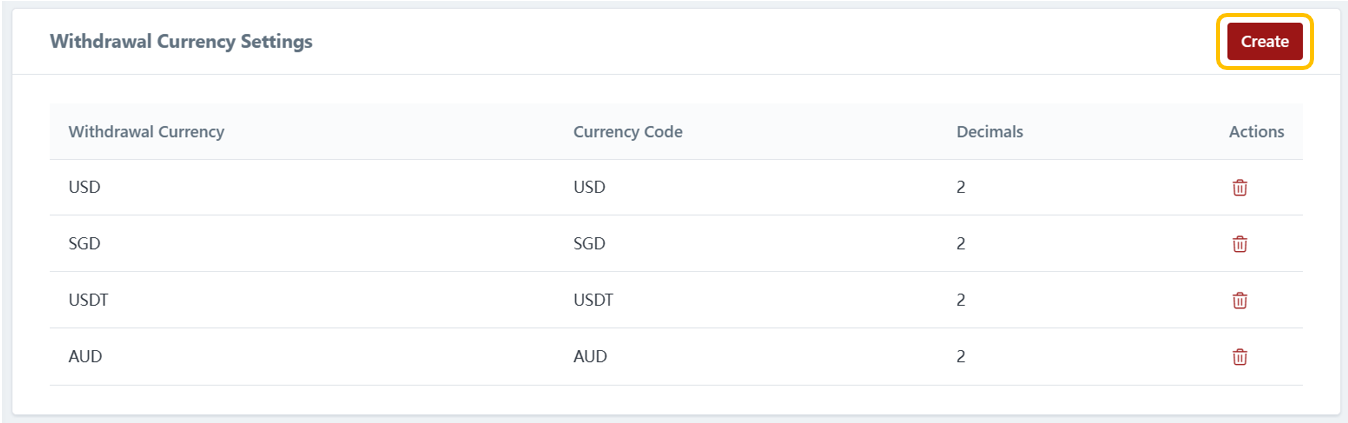Click the Withdrawal Currency column header
The width and height of the screenshot is (1348, 423).
[146, 132]
